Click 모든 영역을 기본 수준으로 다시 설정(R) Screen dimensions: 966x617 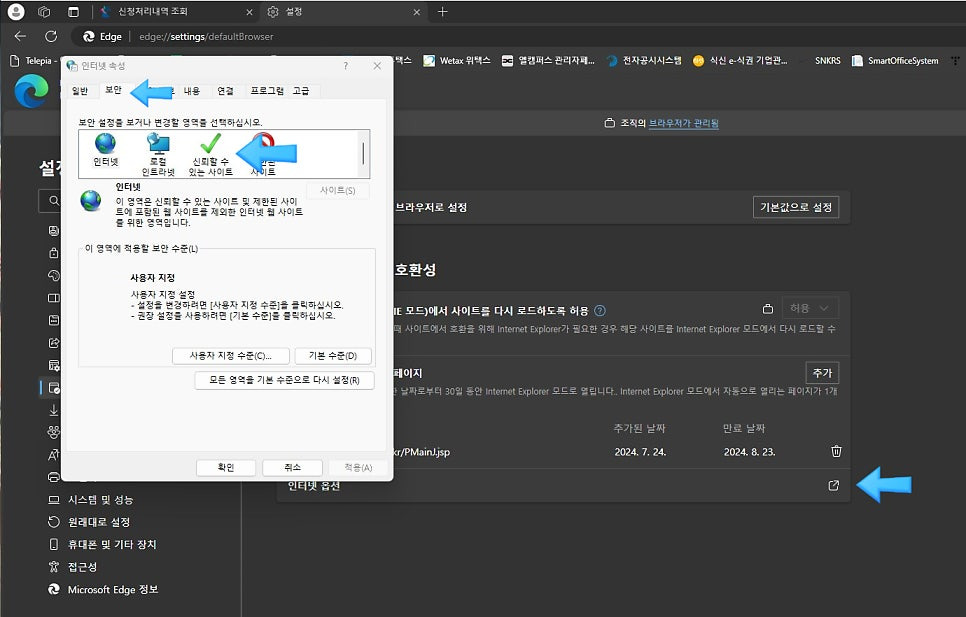click(x=284, y=380)
